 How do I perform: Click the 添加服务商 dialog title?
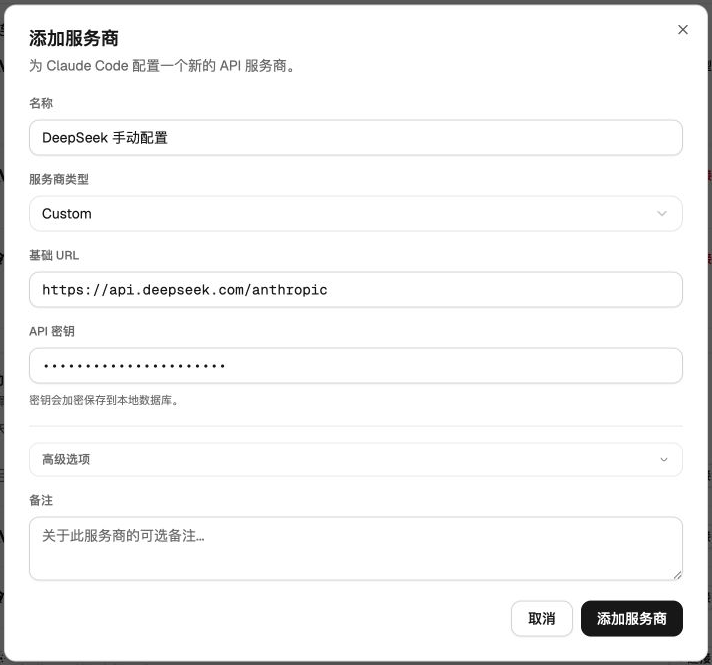point(74,38)
